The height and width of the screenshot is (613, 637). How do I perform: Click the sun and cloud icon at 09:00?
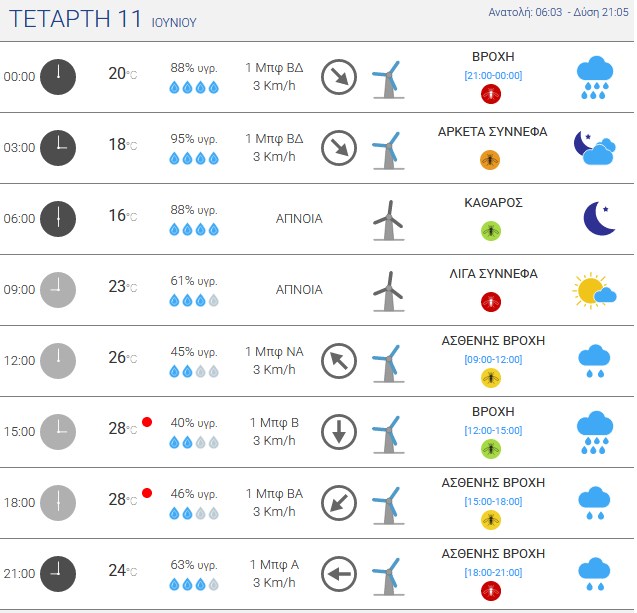594,290
